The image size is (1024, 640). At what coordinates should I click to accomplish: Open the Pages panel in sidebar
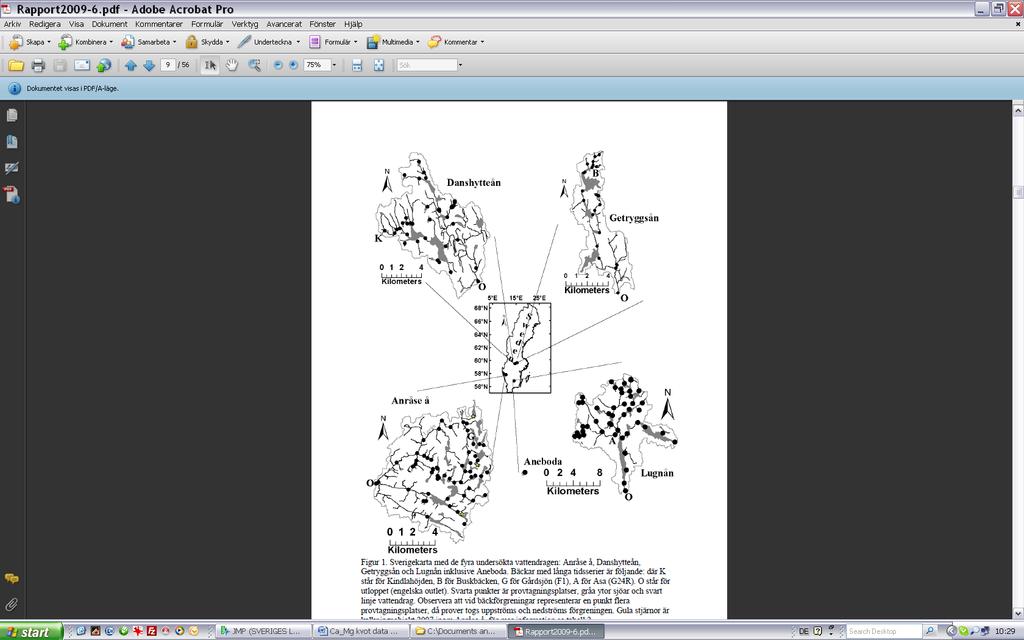[12, 116]
